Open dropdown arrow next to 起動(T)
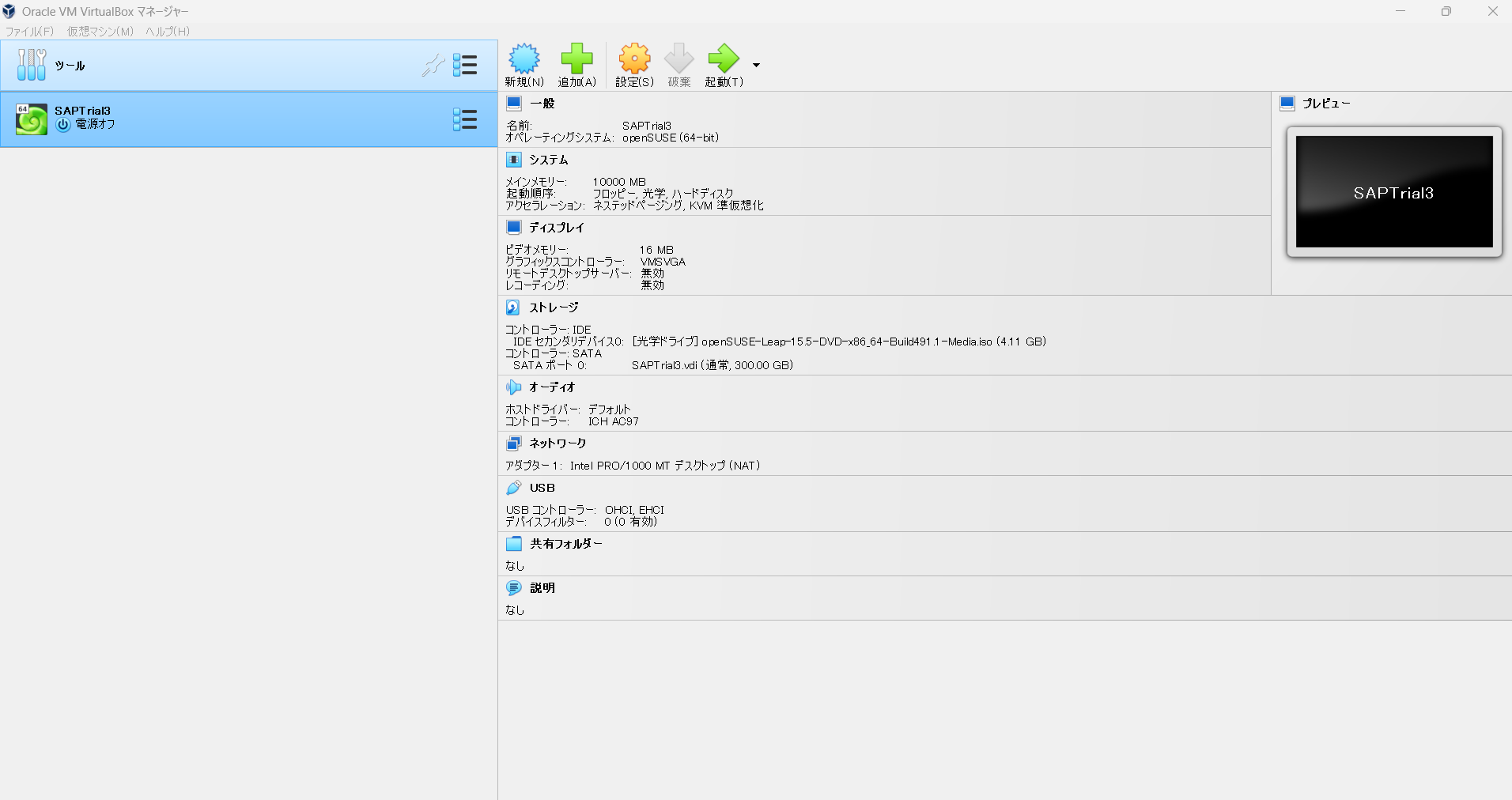The width and height of the screenshot is (1512, 800). tap(756, 66)
